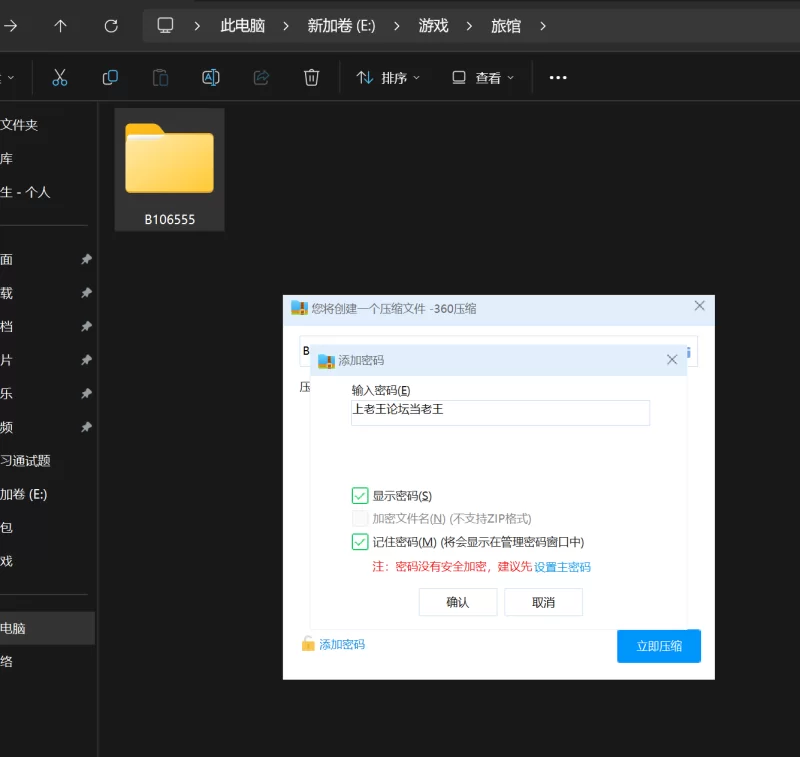Click the 立即压缩 button
Screen dimensions: 800x757
659,646
